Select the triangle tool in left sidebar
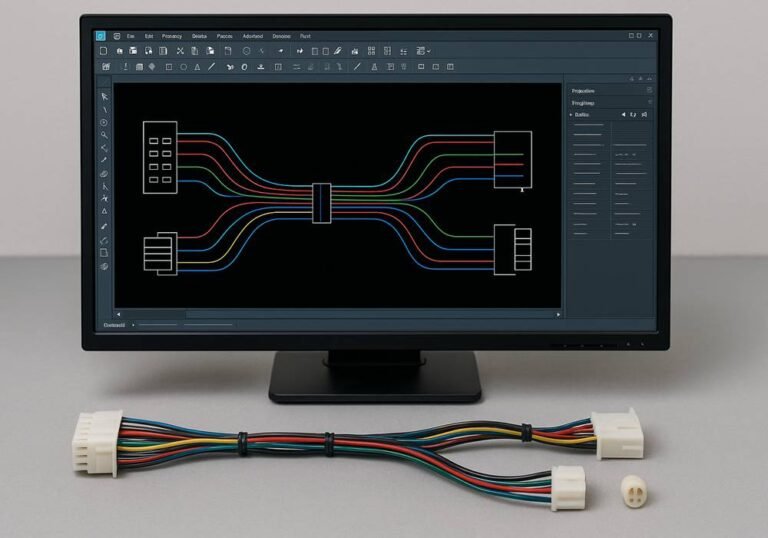The height and width of the screenshot is (538, 768). click(104, 211)
